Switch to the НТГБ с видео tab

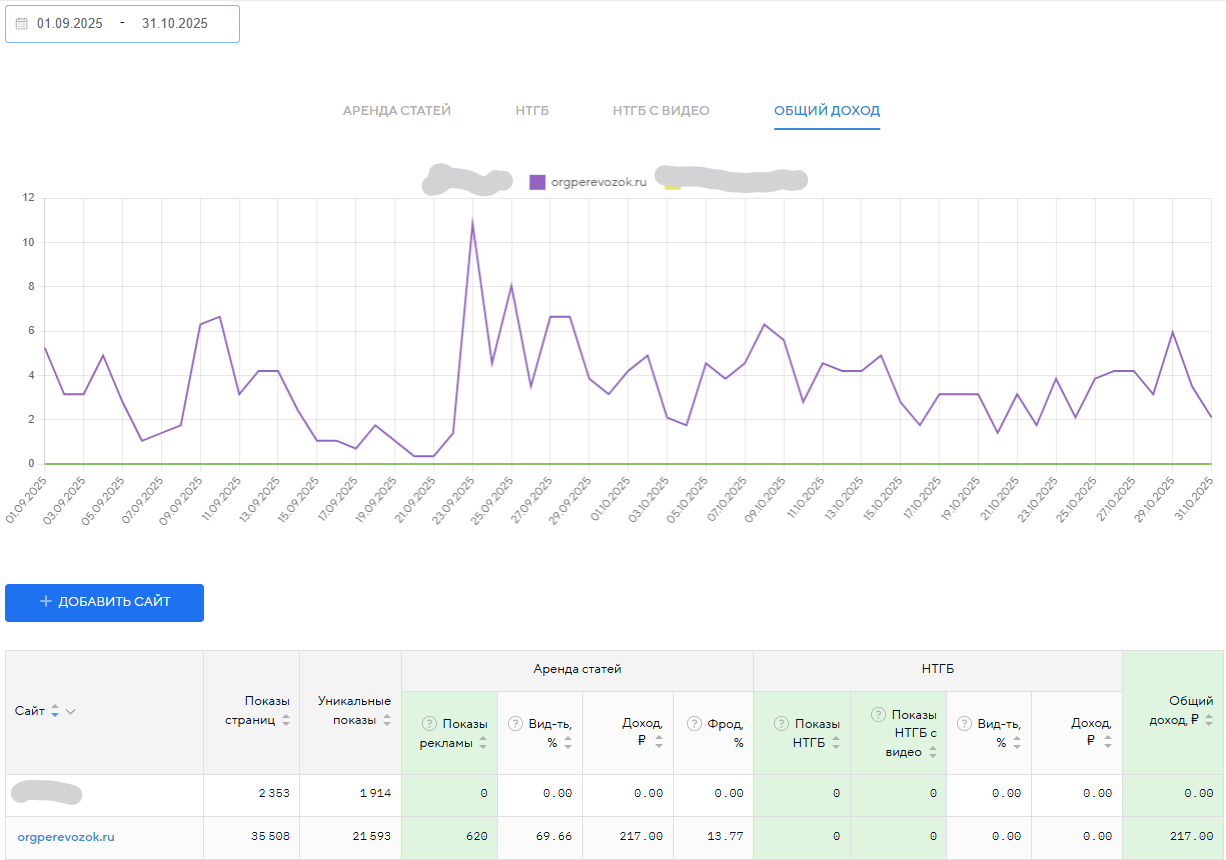click(x=661, y=111)
